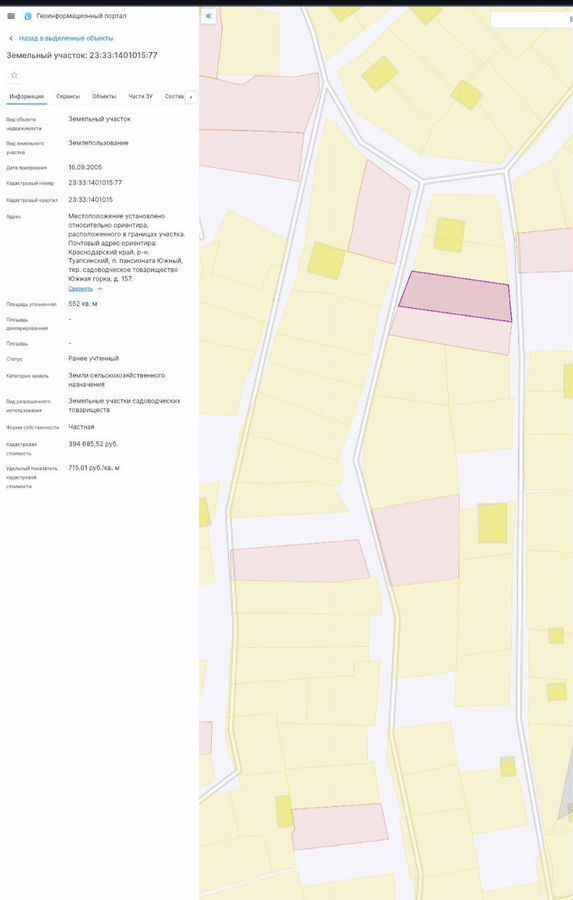
Task: Click the cadastral number 23:33:1401015:77 value
Action: (x=95, y=183)
